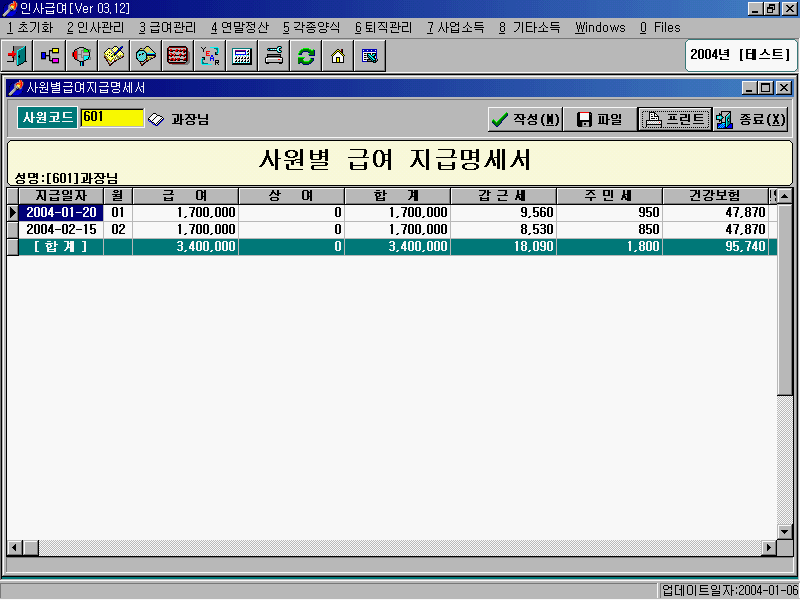Click the exit door icon on toolbar
The image size is (800, 600).
17,55
